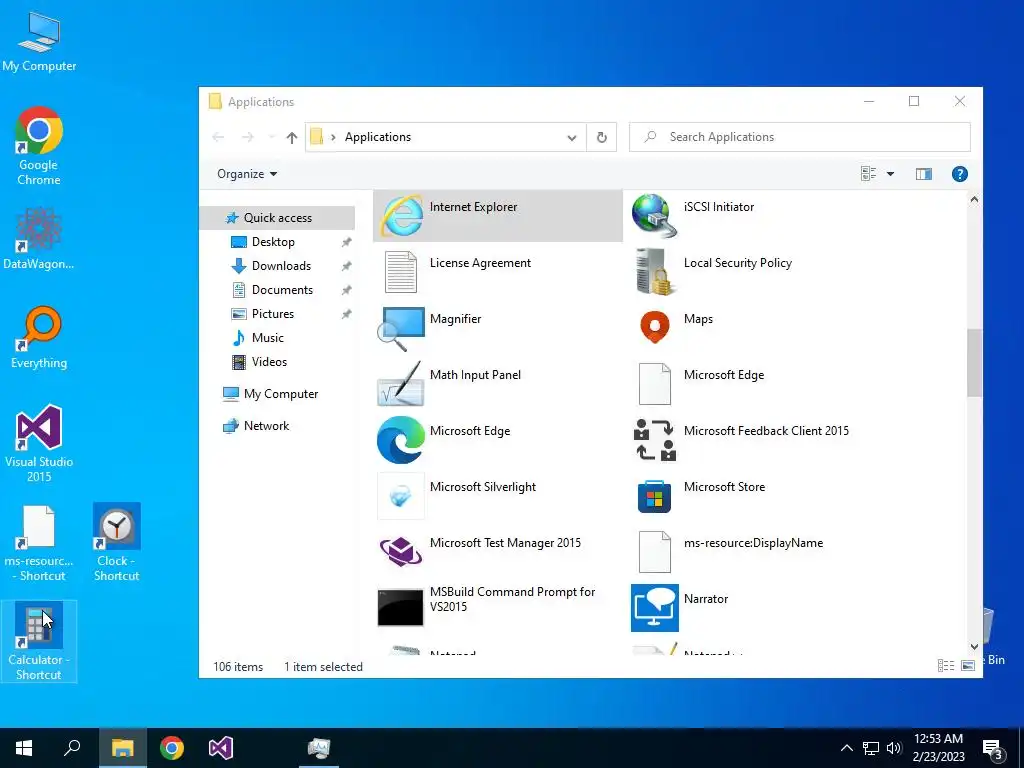Viewport: 1024px width, 768px height.
Task: Select Microsoft Feedback Client 2015 icon
Action: [654, 440]
